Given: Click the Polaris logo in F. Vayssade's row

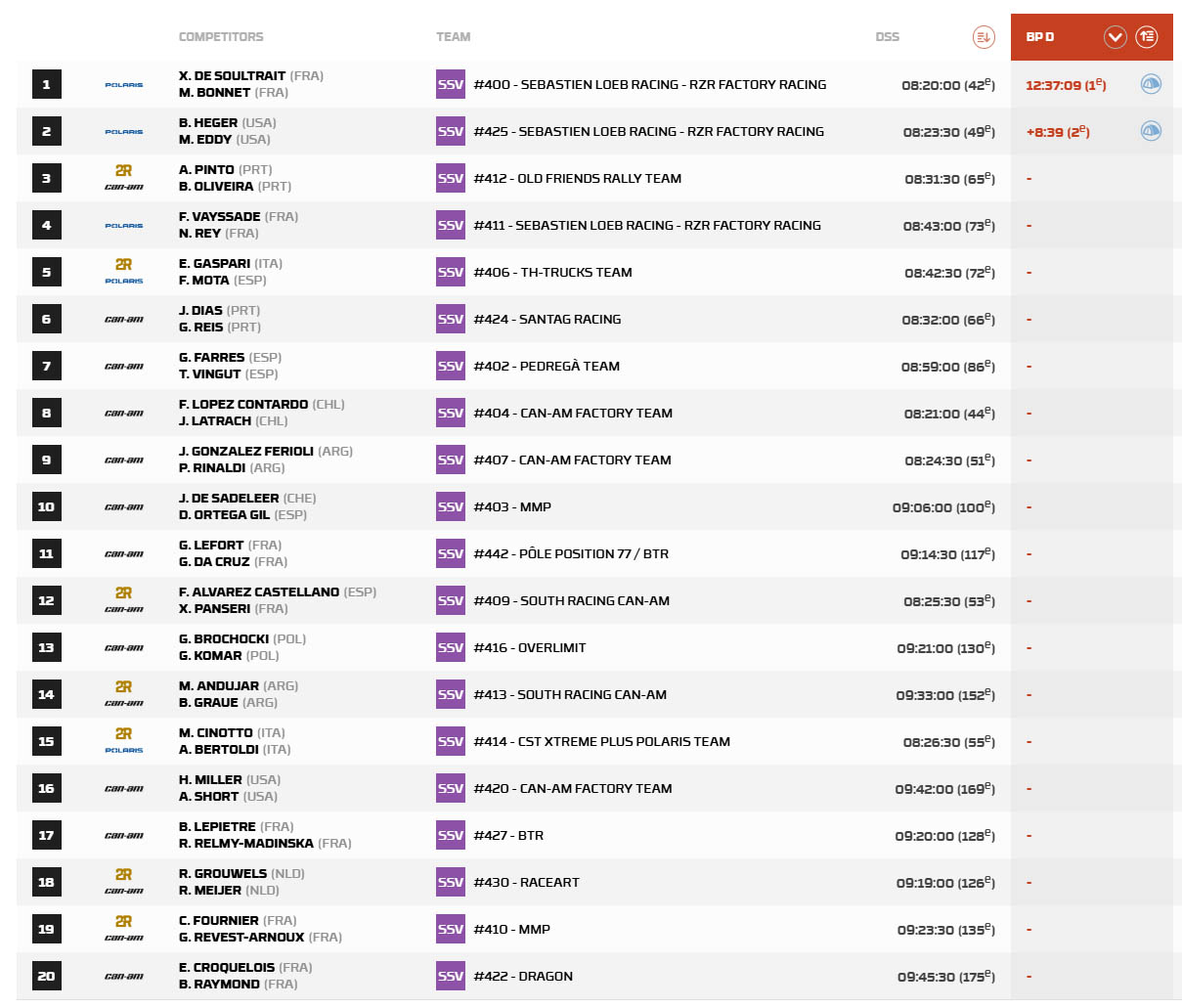Looking at the screenshot, I should click(x=124, y=226).
